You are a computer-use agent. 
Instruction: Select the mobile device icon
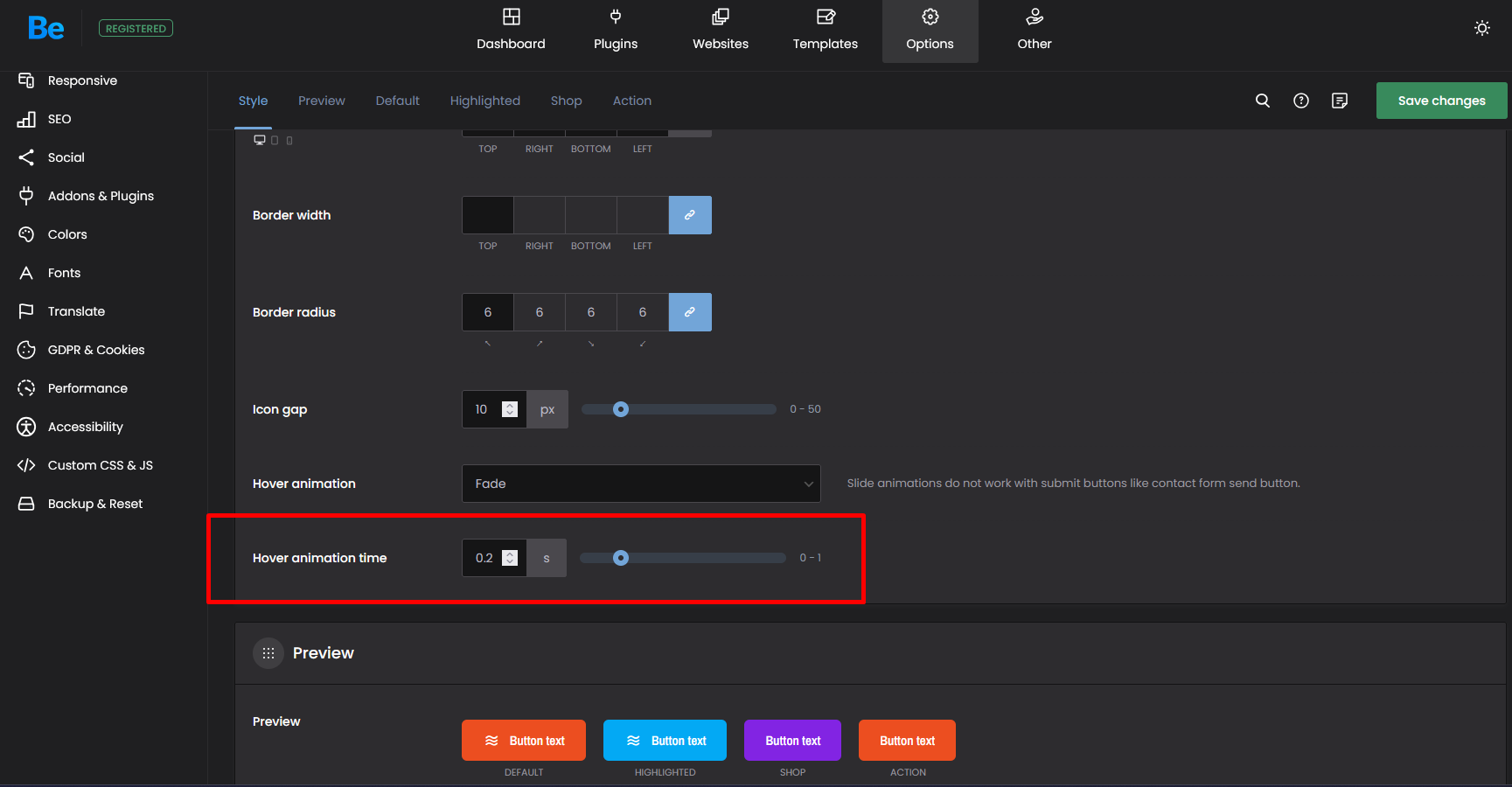(x=289, y=140)
